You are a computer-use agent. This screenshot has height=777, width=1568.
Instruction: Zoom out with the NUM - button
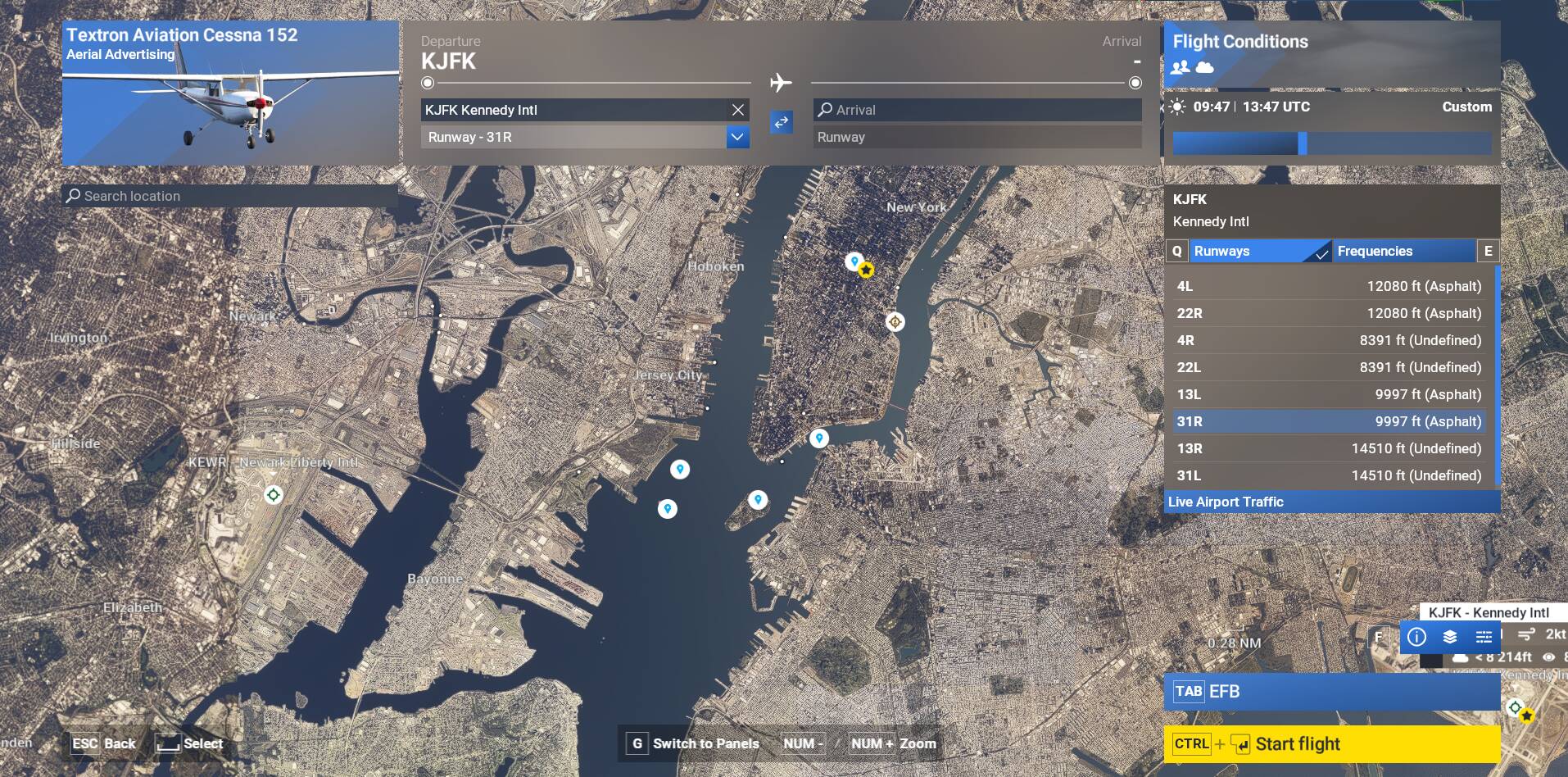[803, 743]
